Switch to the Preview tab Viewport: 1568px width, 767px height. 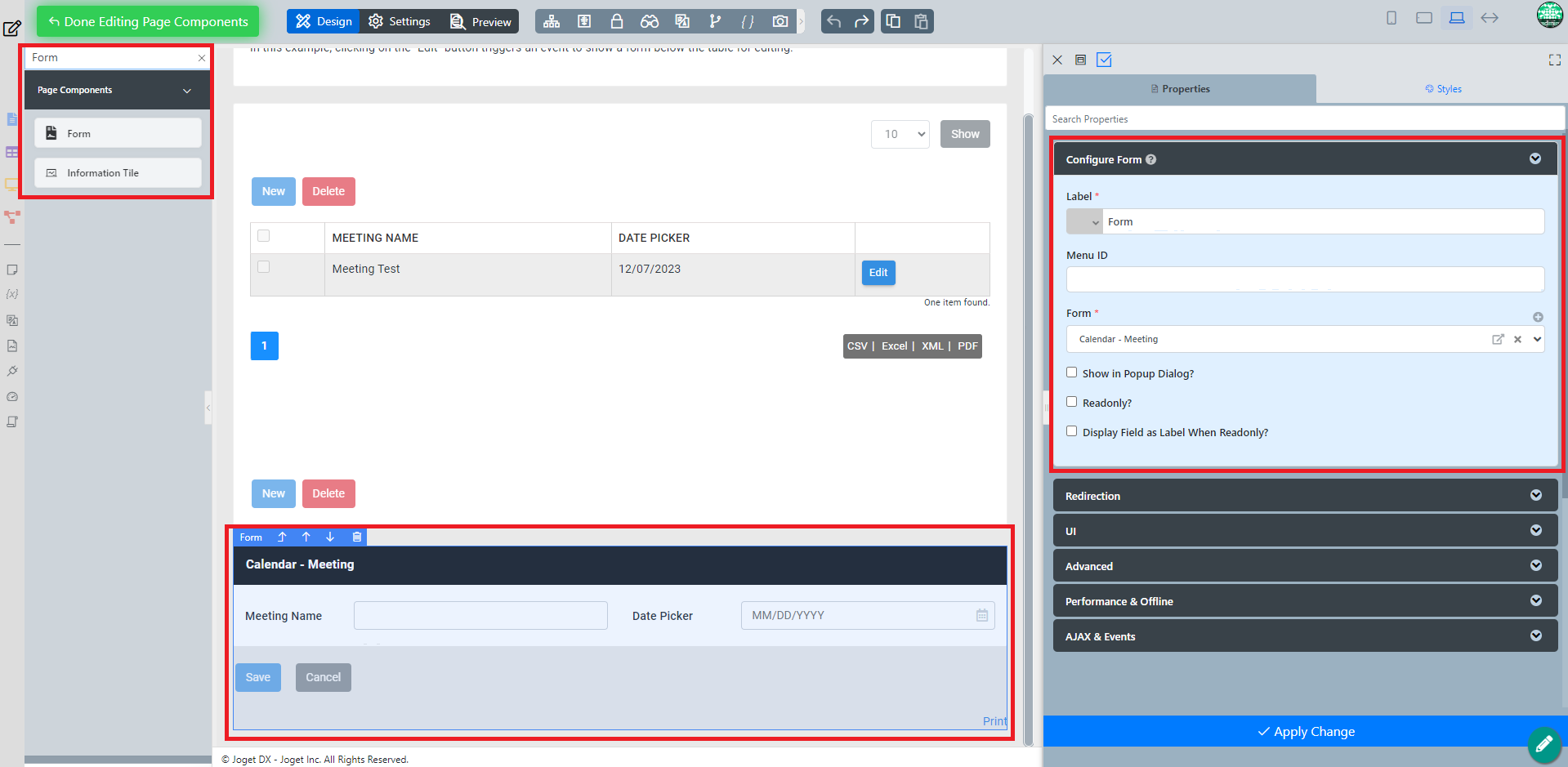point(480,21)
